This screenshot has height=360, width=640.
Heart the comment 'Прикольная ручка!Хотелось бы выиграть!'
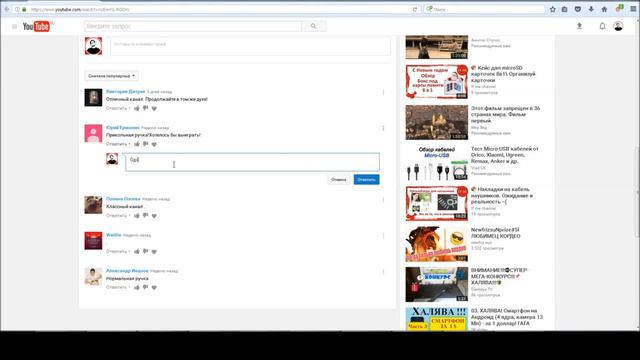point(154,144)
